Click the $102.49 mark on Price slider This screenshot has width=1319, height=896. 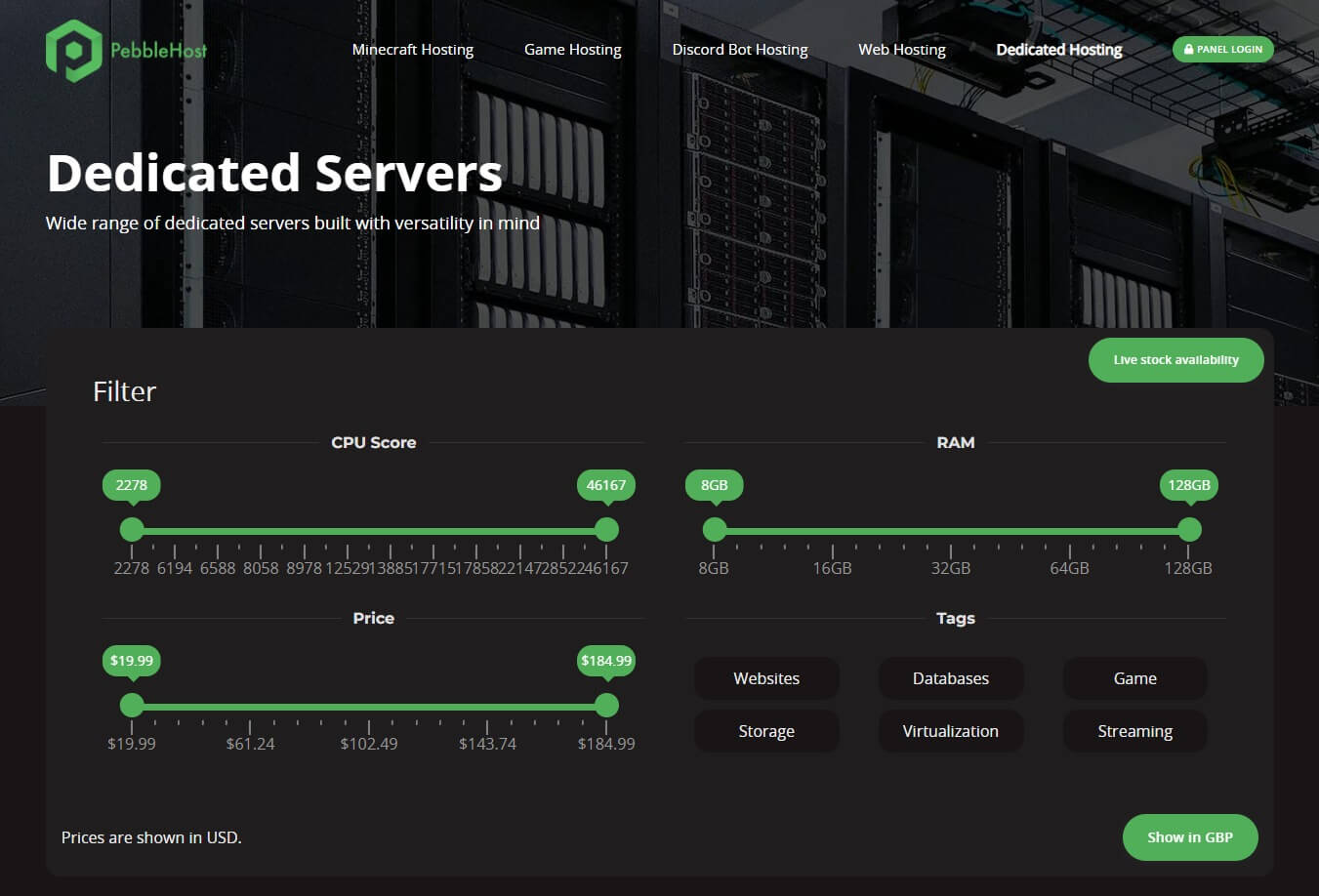click(x=369, y=744)
